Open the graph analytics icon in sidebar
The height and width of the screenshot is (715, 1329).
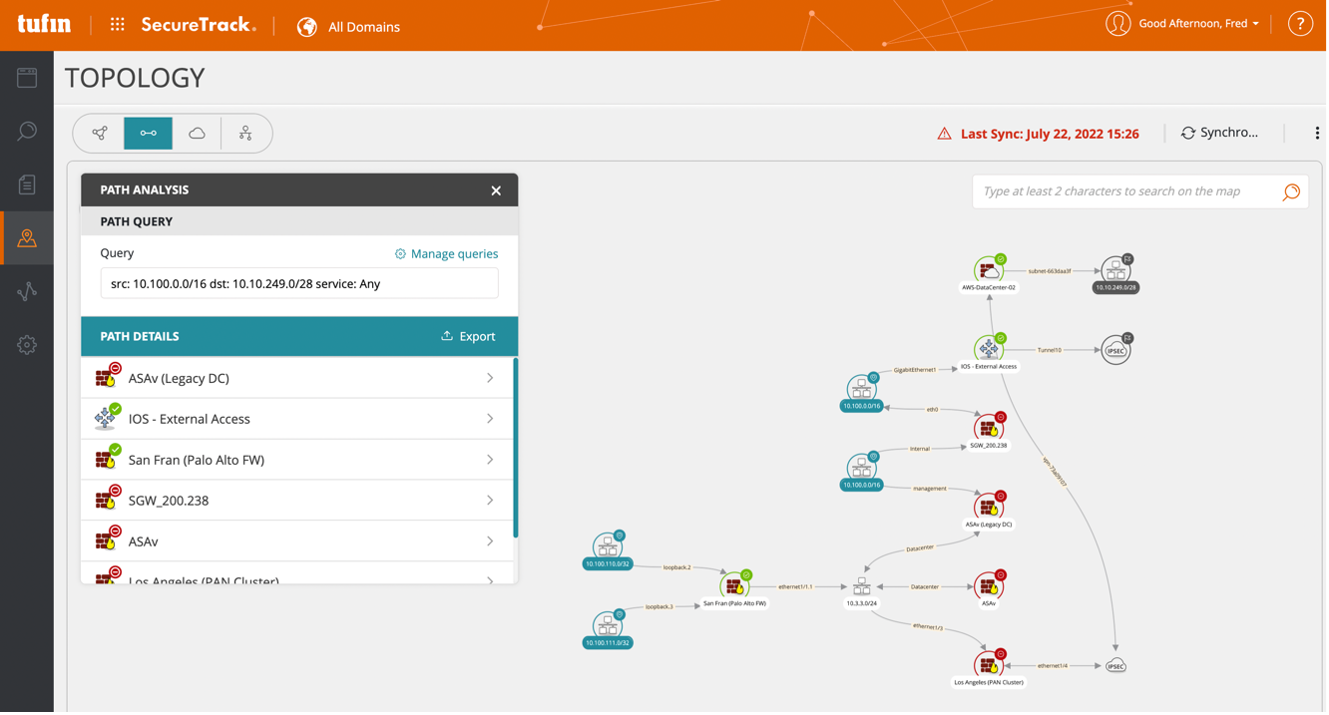(27, 291)
